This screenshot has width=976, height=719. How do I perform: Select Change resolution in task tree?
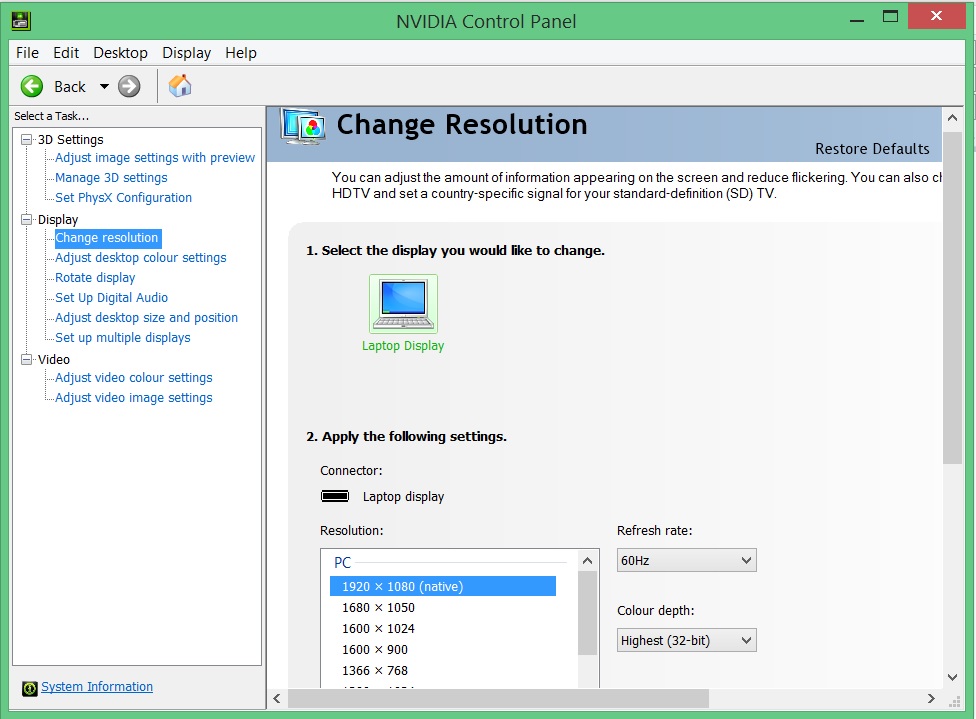coord(107,238)
